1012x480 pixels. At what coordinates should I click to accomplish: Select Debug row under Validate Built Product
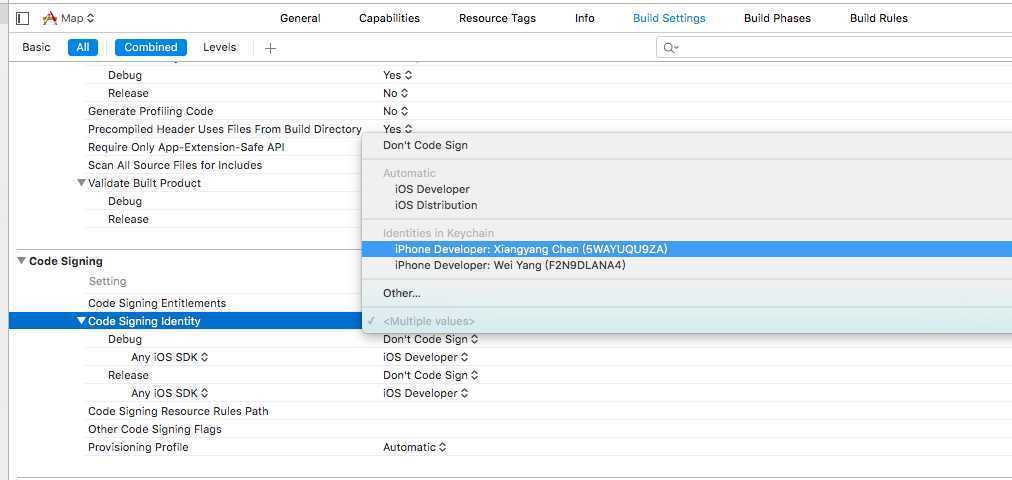pos(125,201)
